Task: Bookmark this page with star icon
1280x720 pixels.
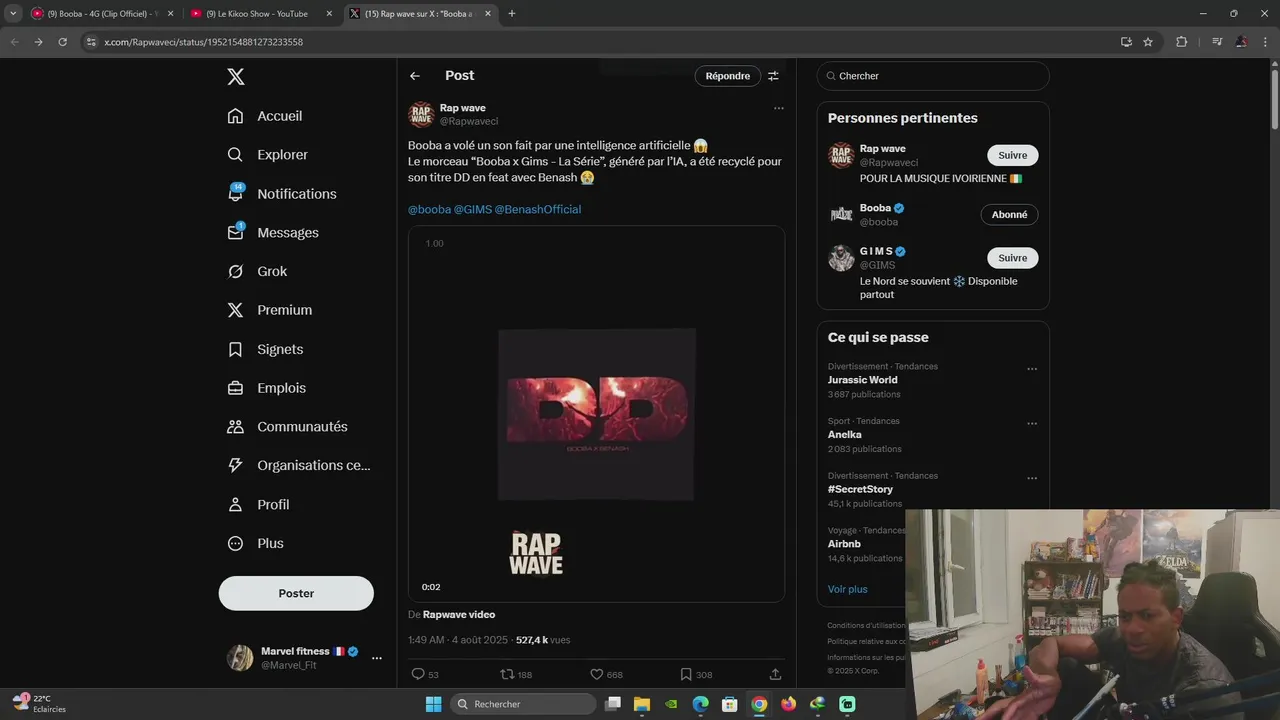Action: (1148, 42)
